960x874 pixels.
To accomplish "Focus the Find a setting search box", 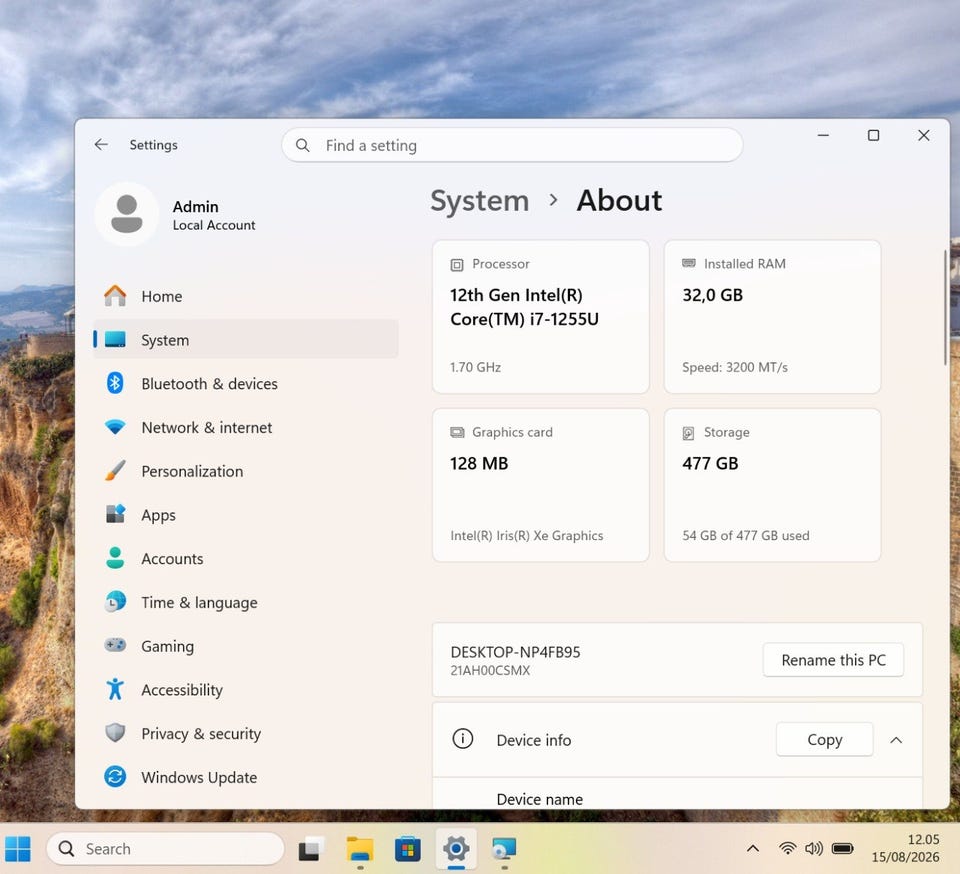I will point(512,145).
